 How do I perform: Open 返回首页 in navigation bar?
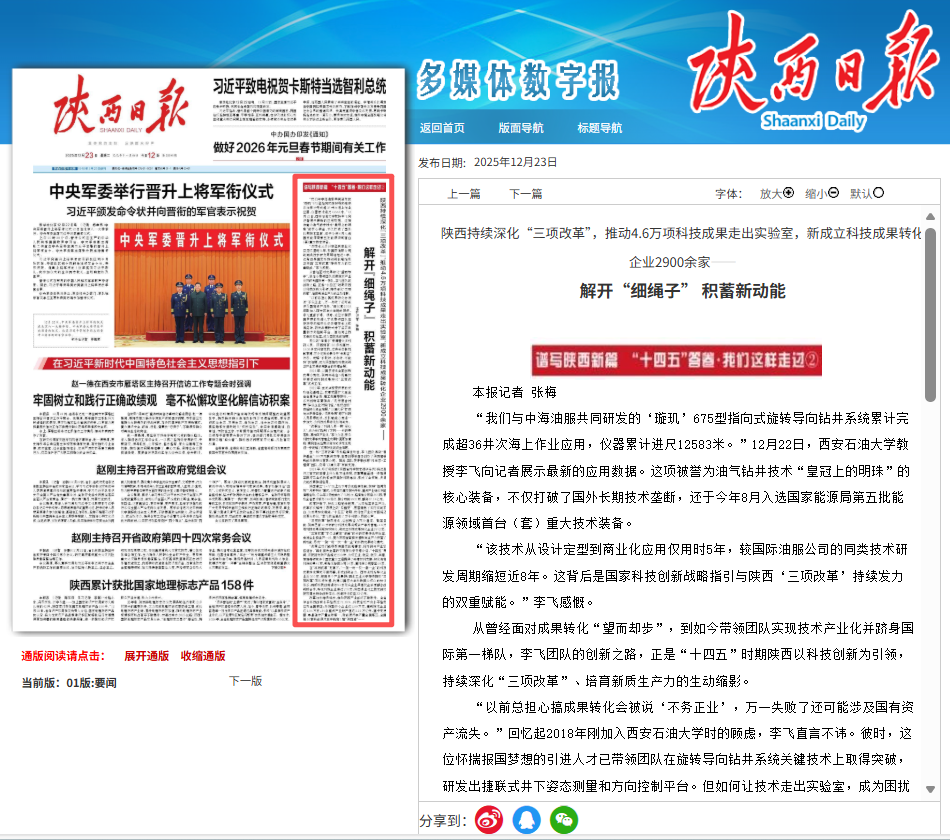coord(442,128)
